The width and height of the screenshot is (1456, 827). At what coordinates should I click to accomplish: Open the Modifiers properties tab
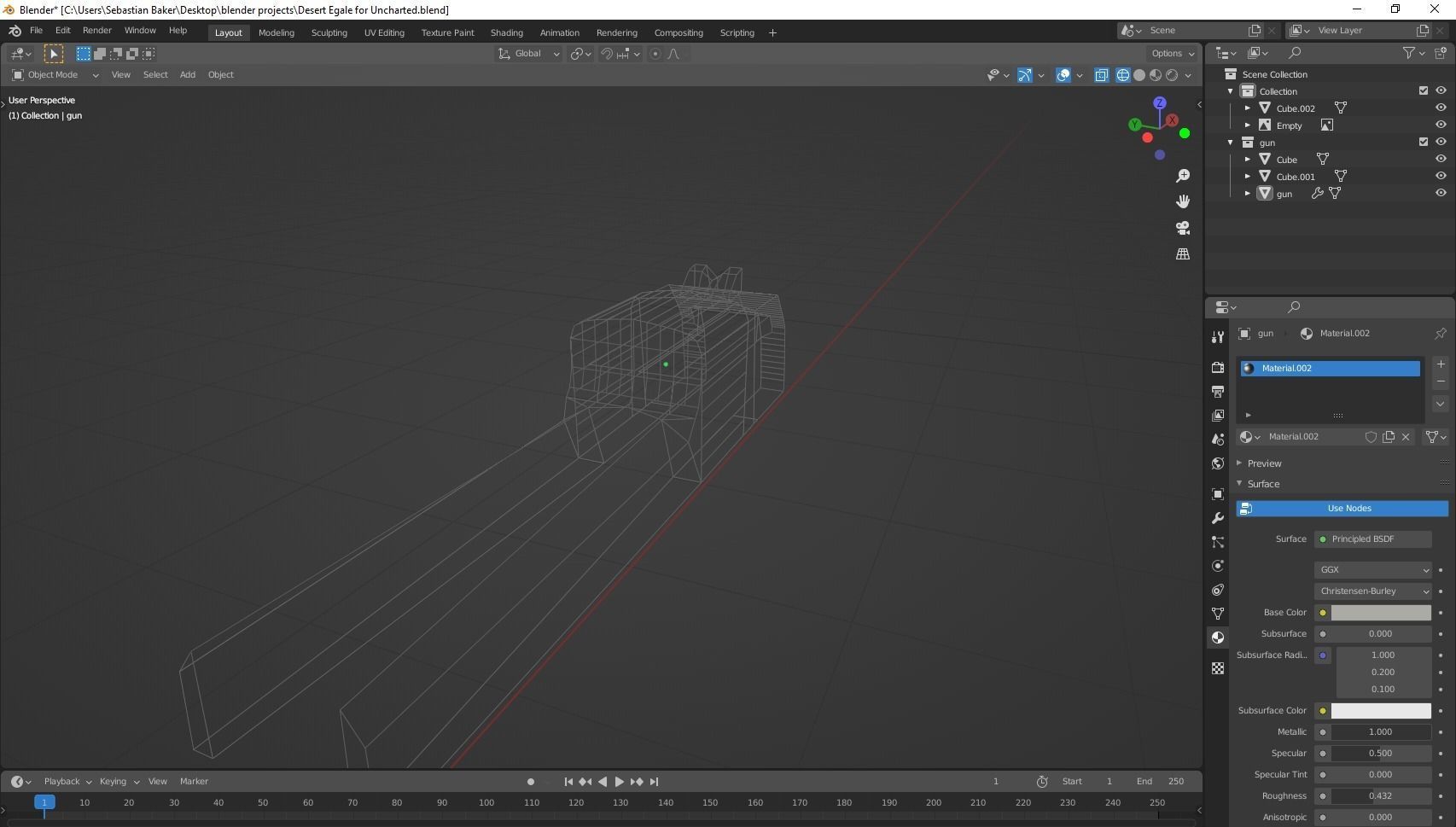pos(1218,518)
